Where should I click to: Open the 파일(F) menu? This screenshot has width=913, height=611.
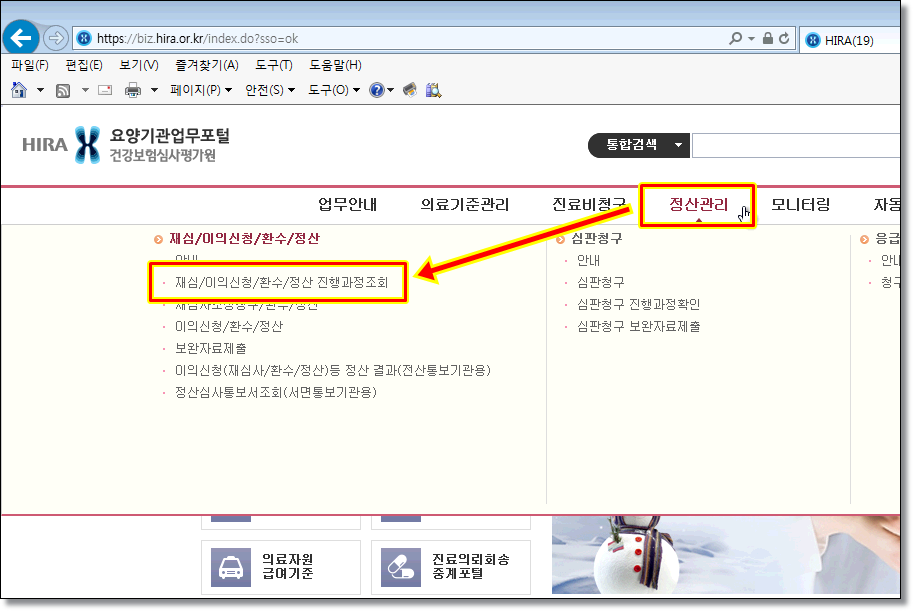[x=30, y=65]
